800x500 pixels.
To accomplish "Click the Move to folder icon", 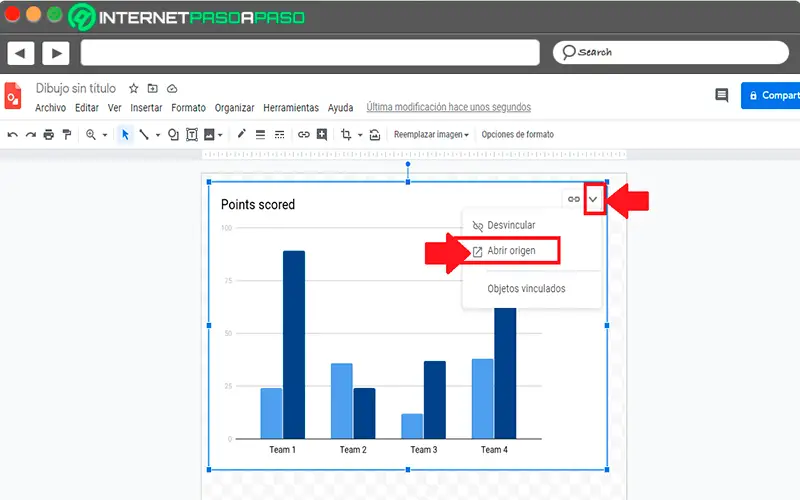I will coord(153,88).
